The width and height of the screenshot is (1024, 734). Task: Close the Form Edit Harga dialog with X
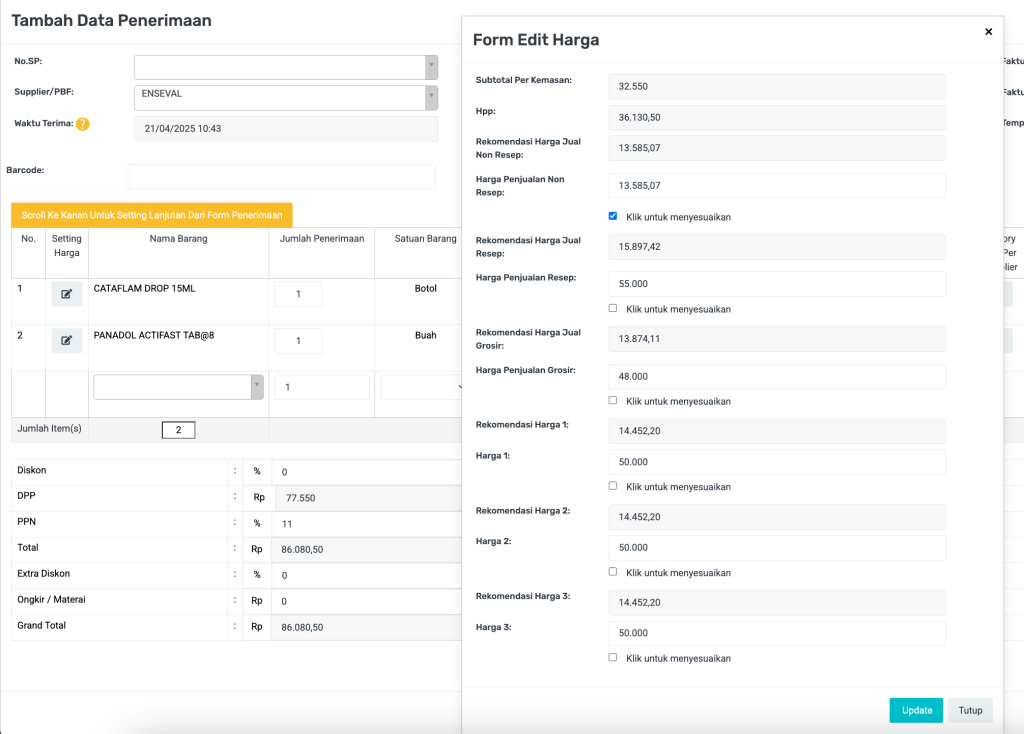click(988, 32)
